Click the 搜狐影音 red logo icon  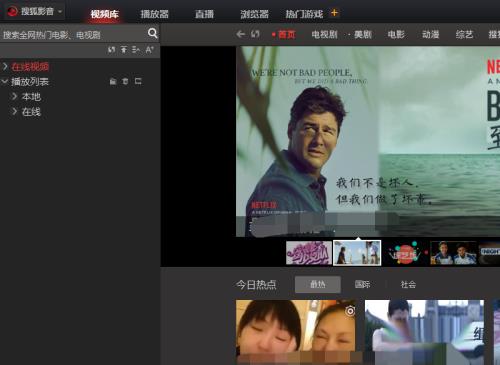[12, 11]
